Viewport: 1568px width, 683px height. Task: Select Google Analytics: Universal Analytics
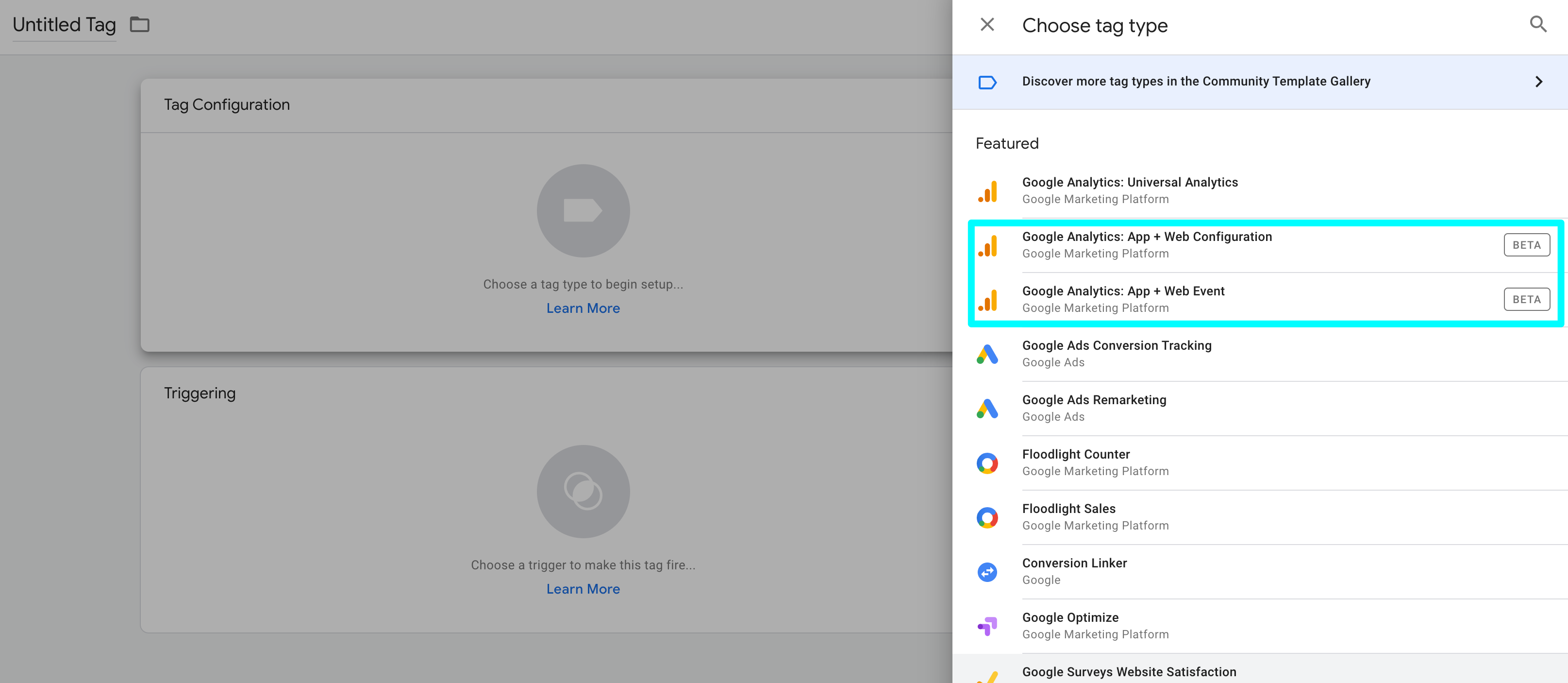tap(1259, 191)
